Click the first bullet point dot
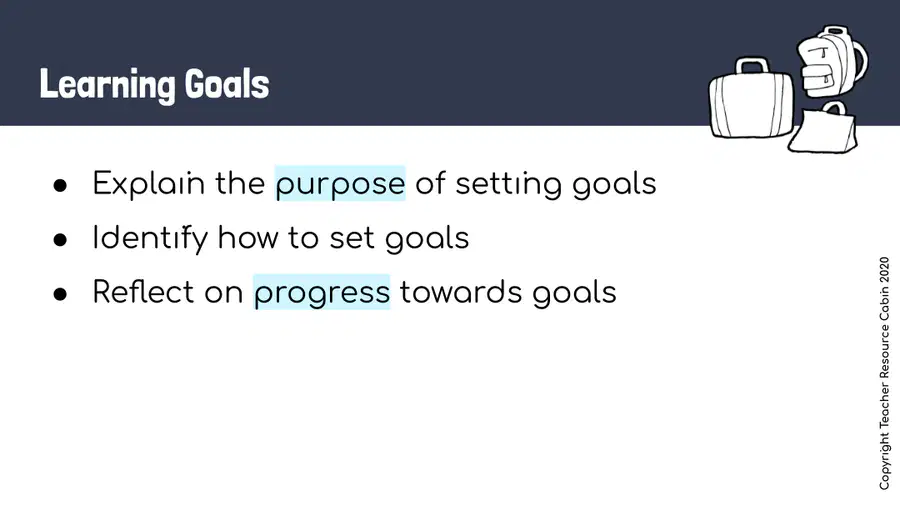 60,185
